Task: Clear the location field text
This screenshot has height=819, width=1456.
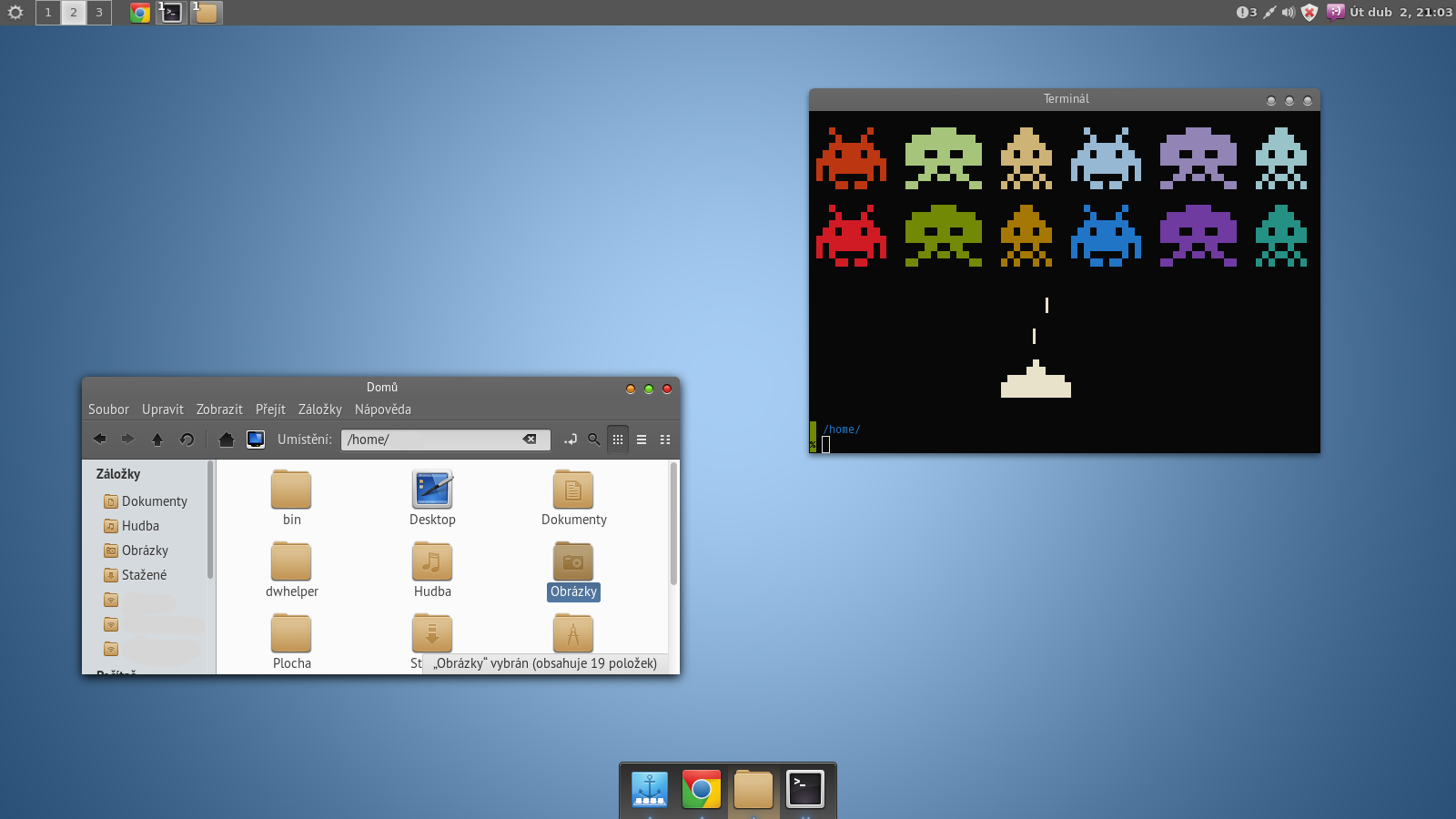Action: pos(530,440)
